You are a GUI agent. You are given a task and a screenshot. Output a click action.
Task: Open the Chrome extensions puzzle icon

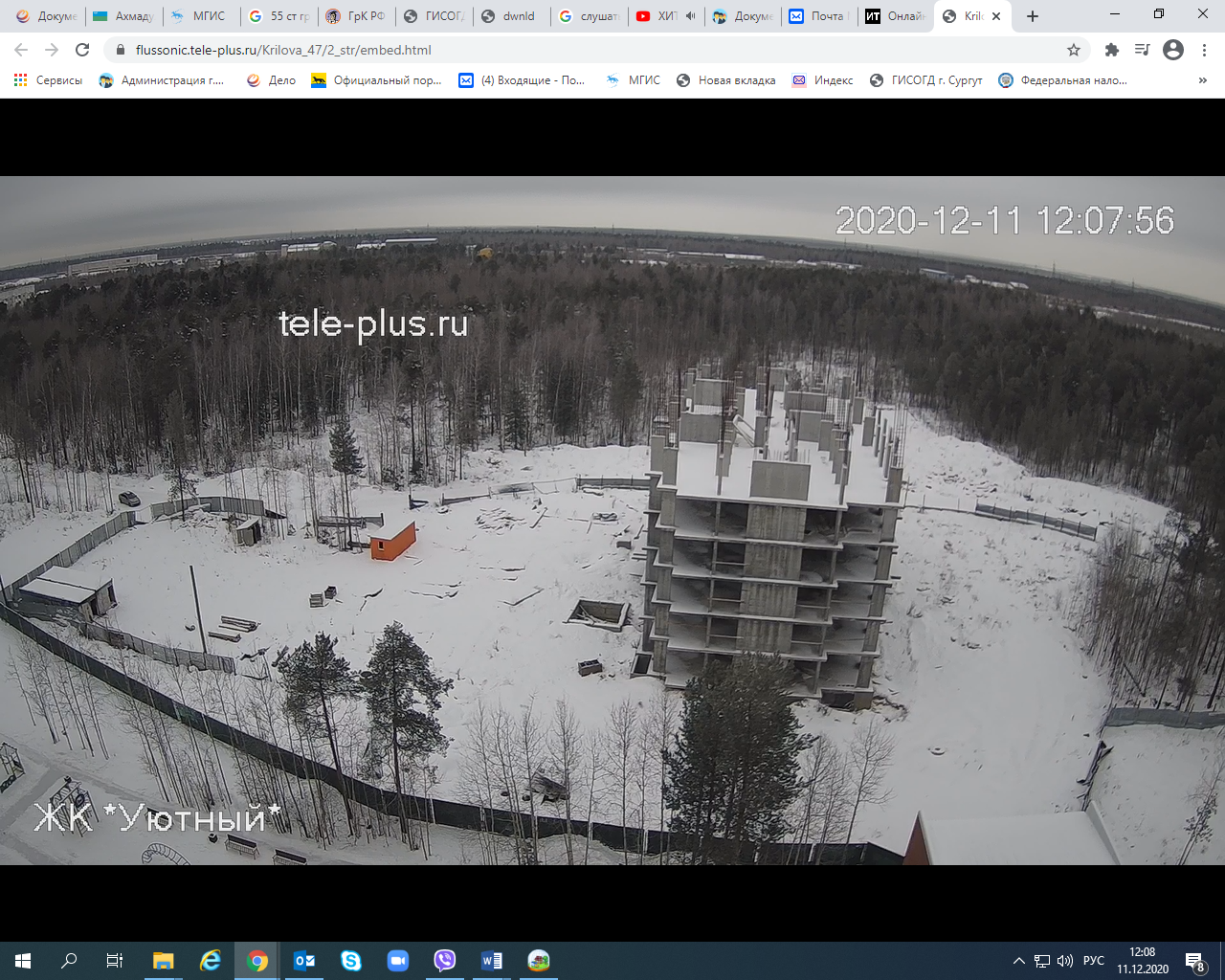pos(1111,50)
